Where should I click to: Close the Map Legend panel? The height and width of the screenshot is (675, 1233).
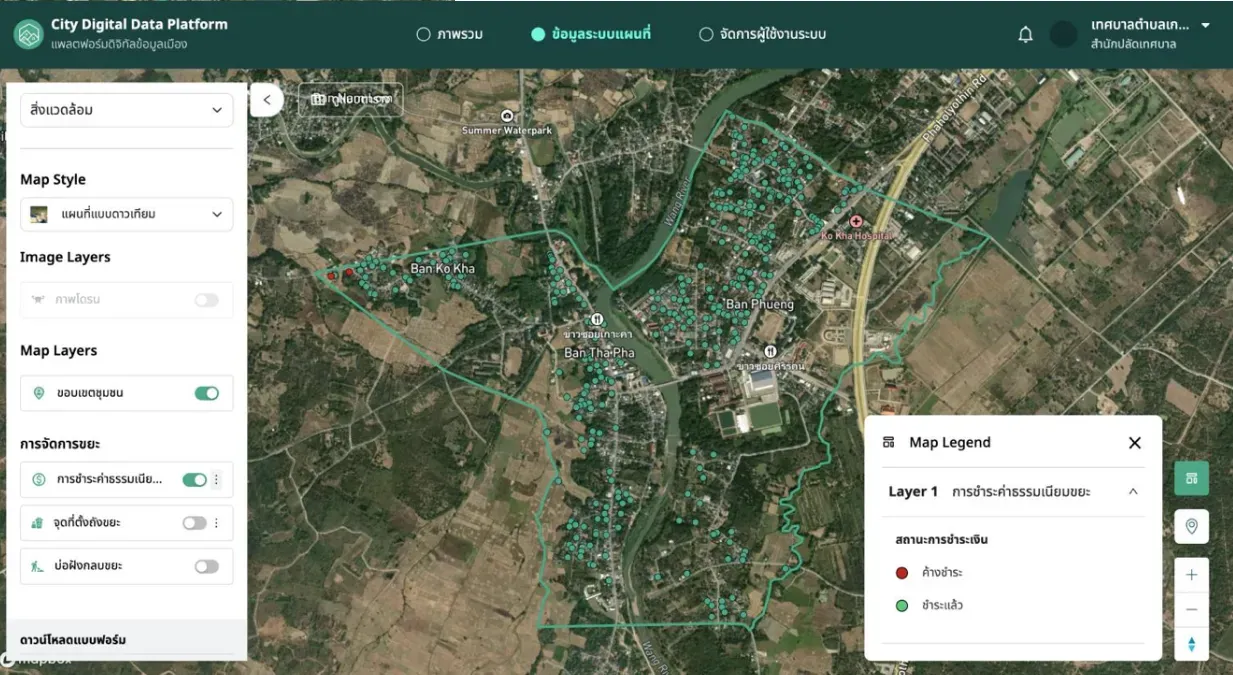pyautogui.click(x=1134, y=442)
